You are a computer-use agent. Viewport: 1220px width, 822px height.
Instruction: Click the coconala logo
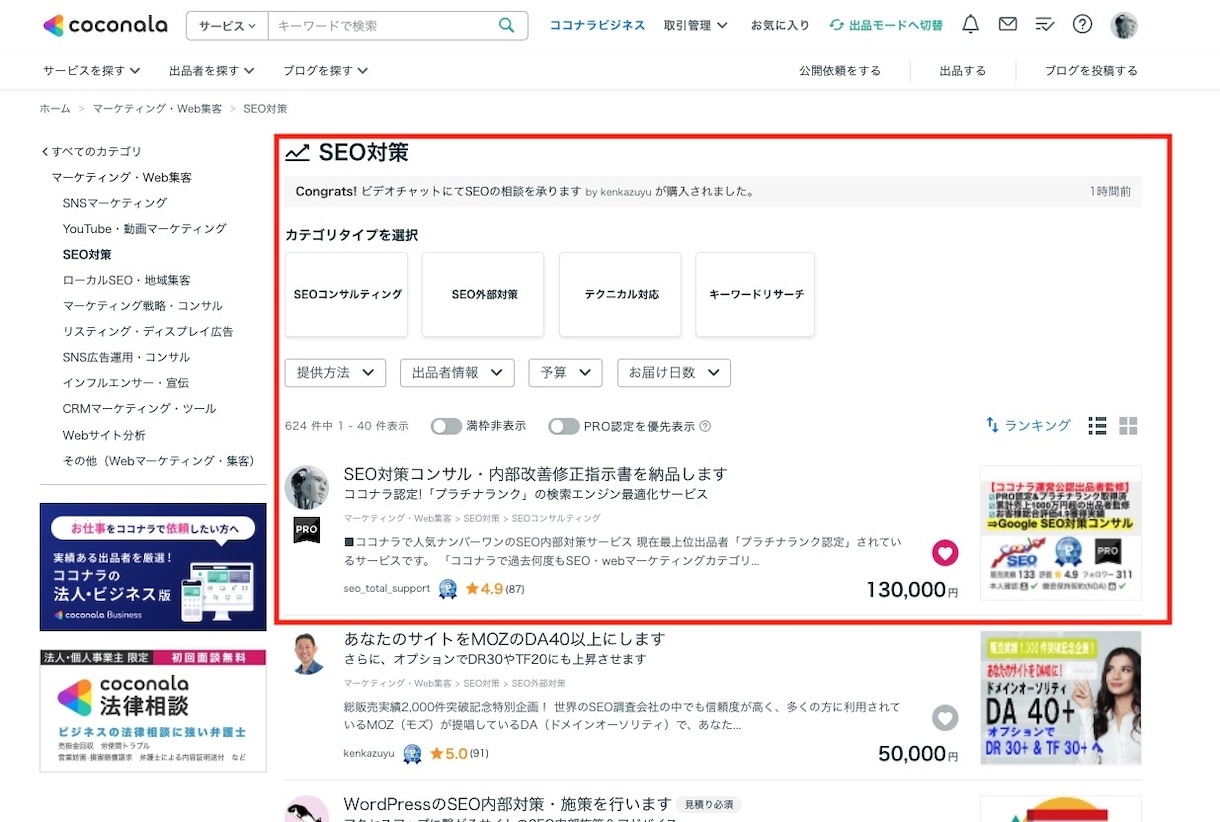click(x=106, y=25)
